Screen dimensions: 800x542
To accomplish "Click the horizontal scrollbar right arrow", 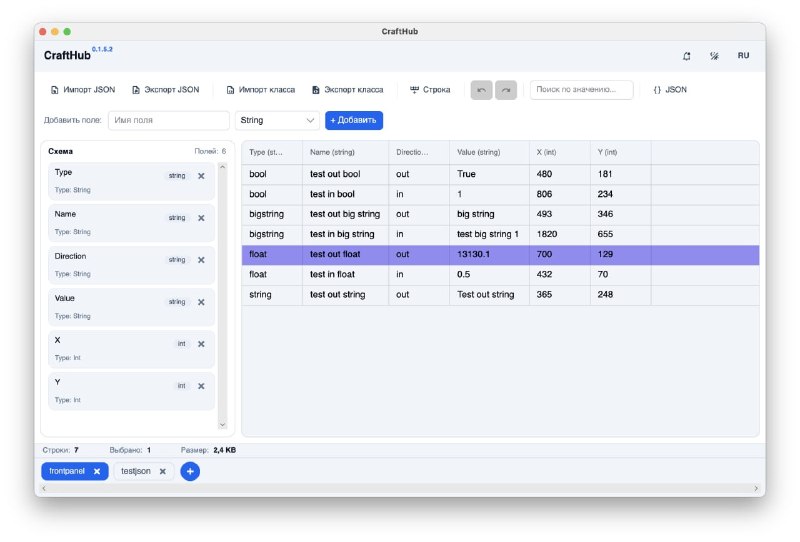I will 756,488.
